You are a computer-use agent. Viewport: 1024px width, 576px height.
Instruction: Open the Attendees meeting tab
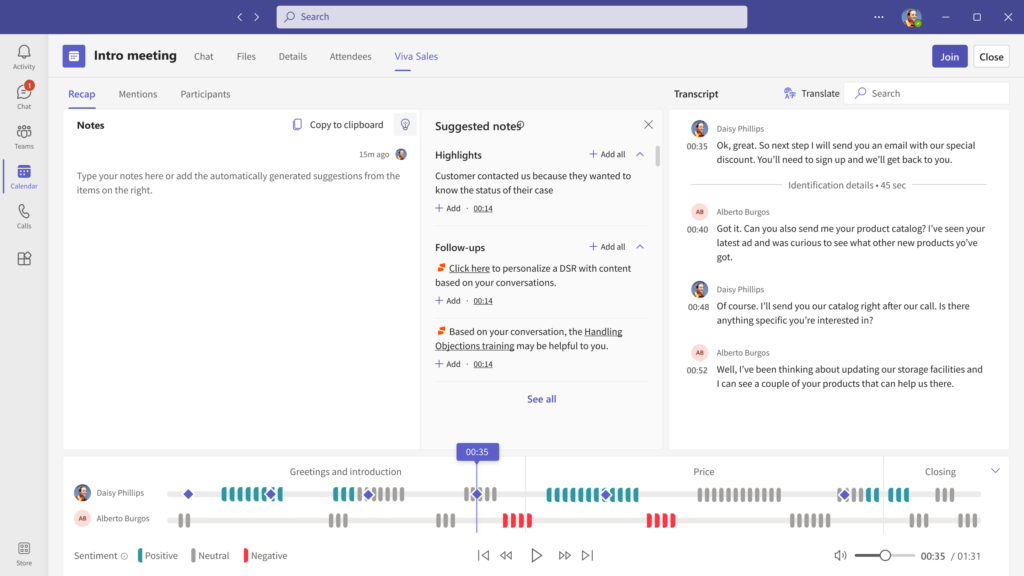click(x=350, y=56)
